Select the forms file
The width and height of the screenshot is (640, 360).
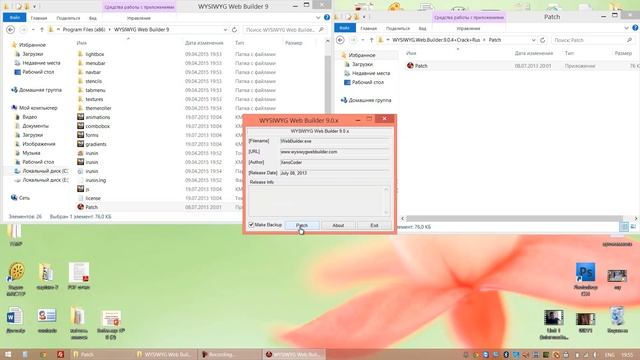[x=92, y=135]
